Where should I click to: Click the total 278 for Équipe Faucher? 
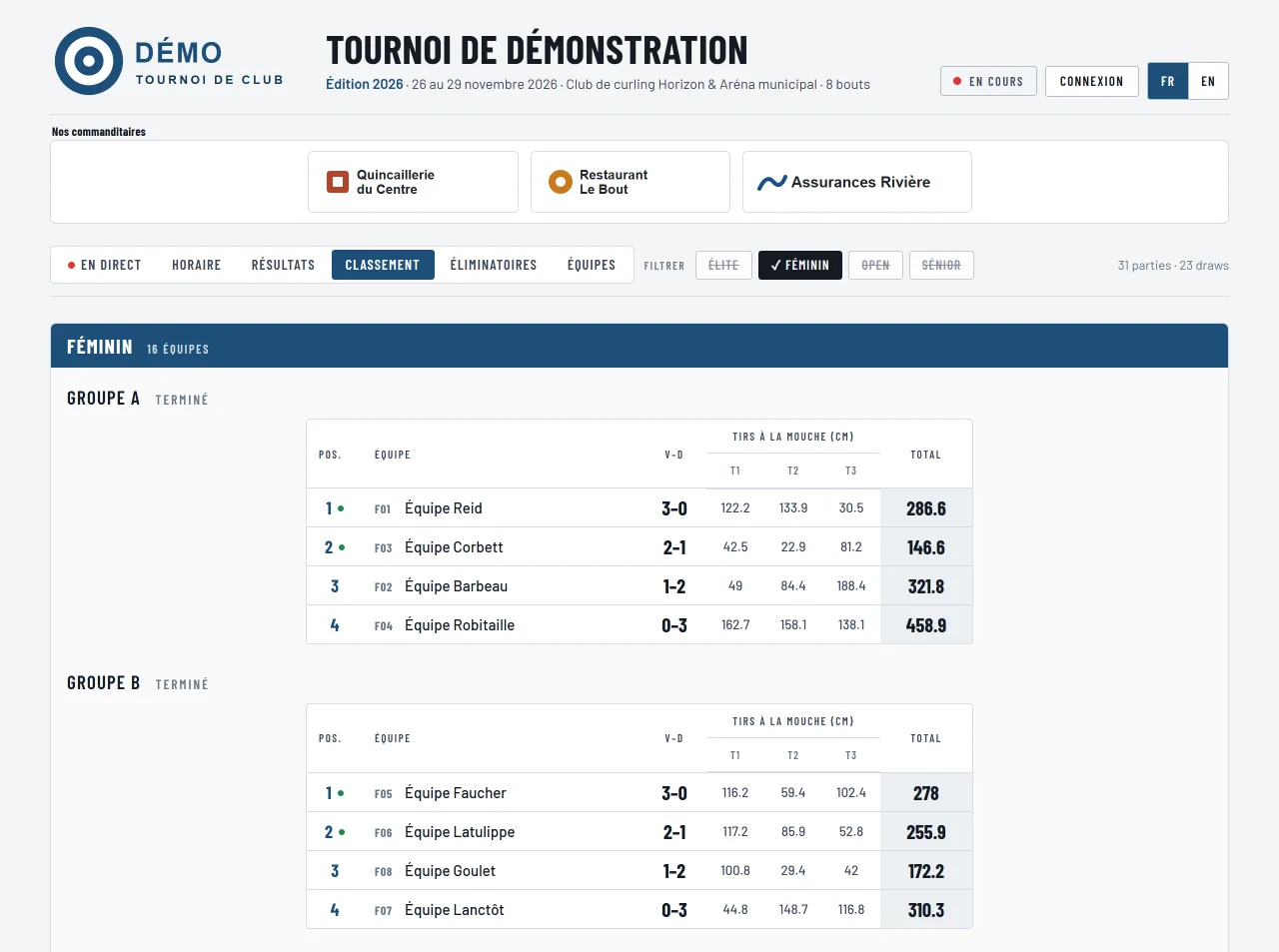926,793
